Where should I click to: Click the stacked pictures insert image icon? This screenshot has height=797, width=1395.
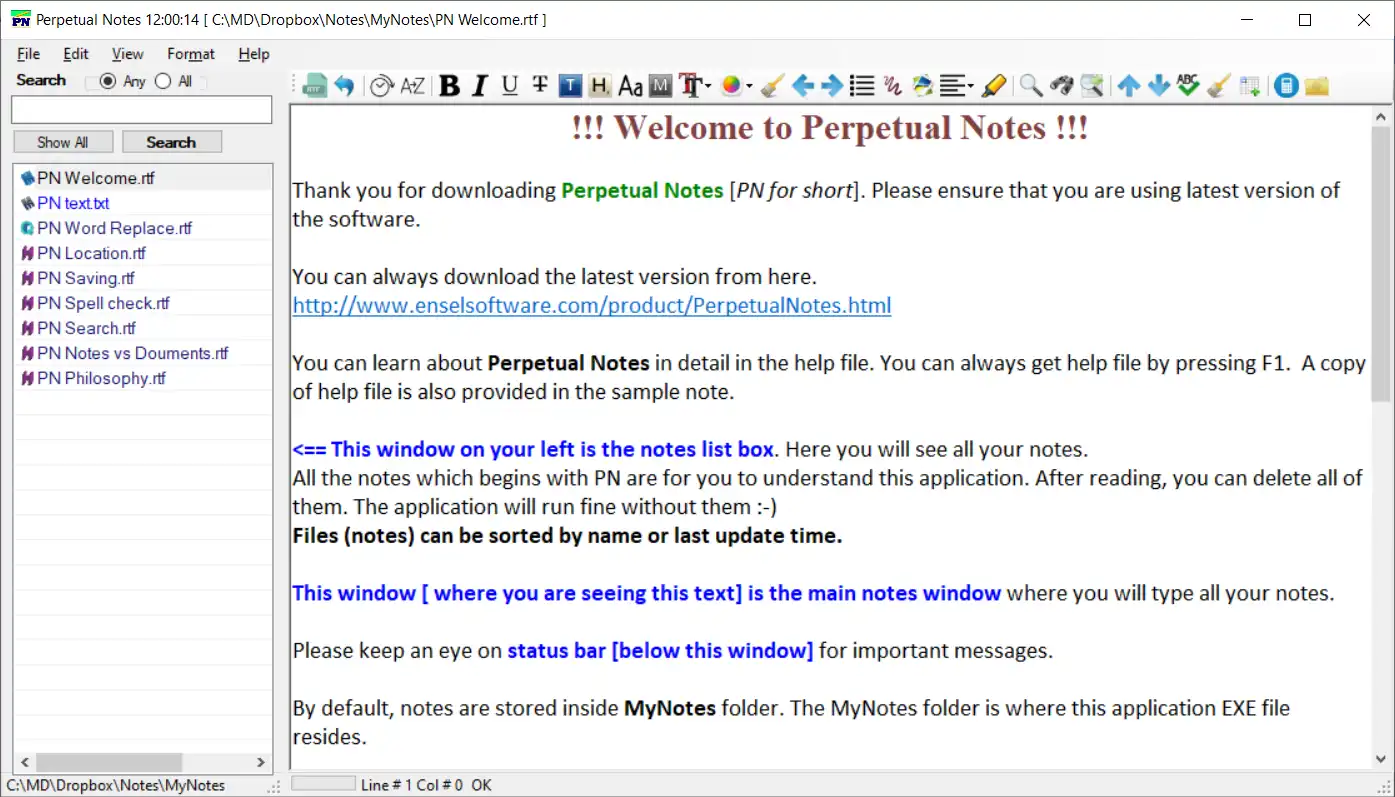[923, 86]
